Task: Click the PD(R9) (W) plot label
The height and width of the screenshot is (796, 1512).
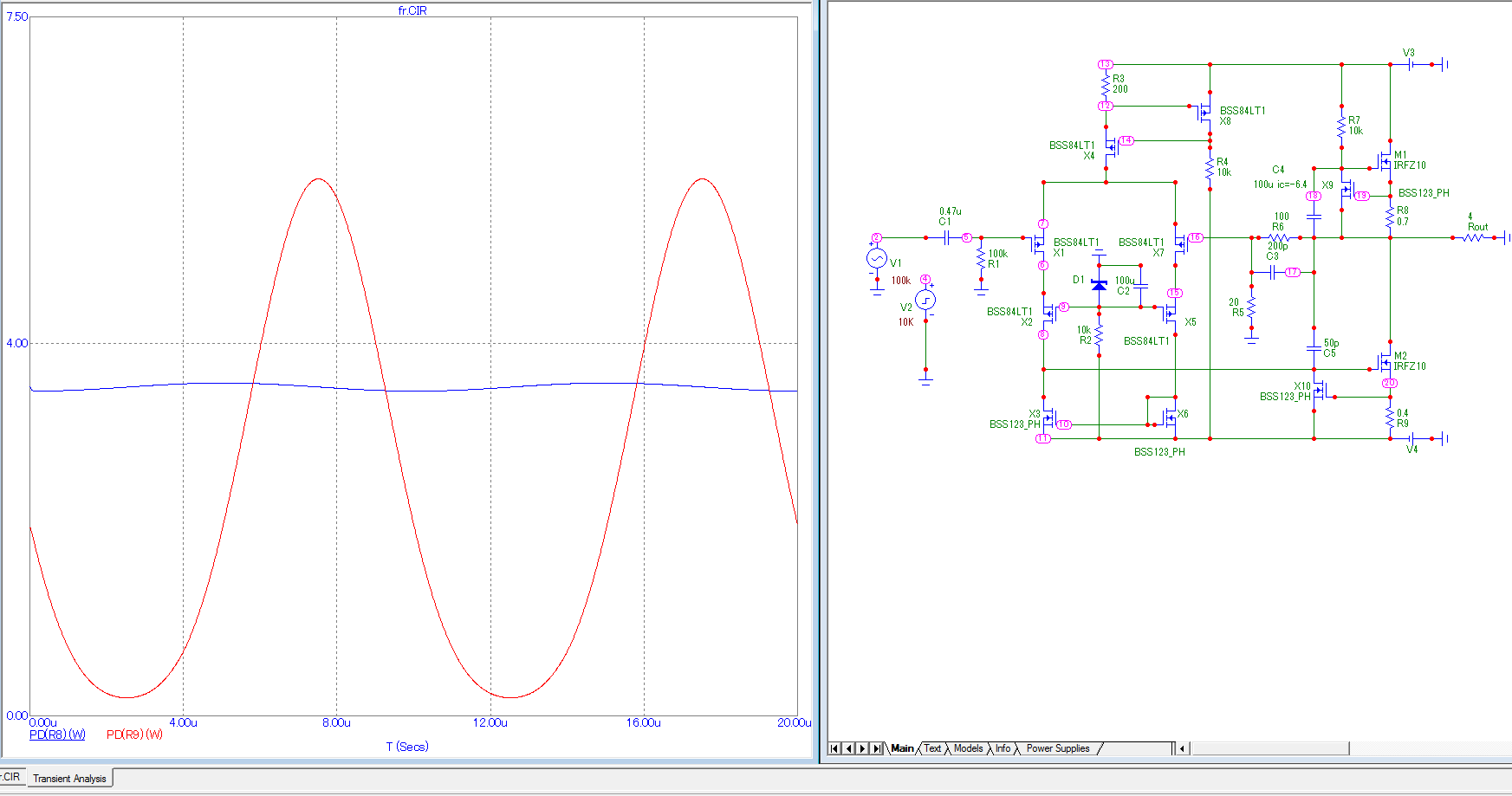Action: point(134,735)
